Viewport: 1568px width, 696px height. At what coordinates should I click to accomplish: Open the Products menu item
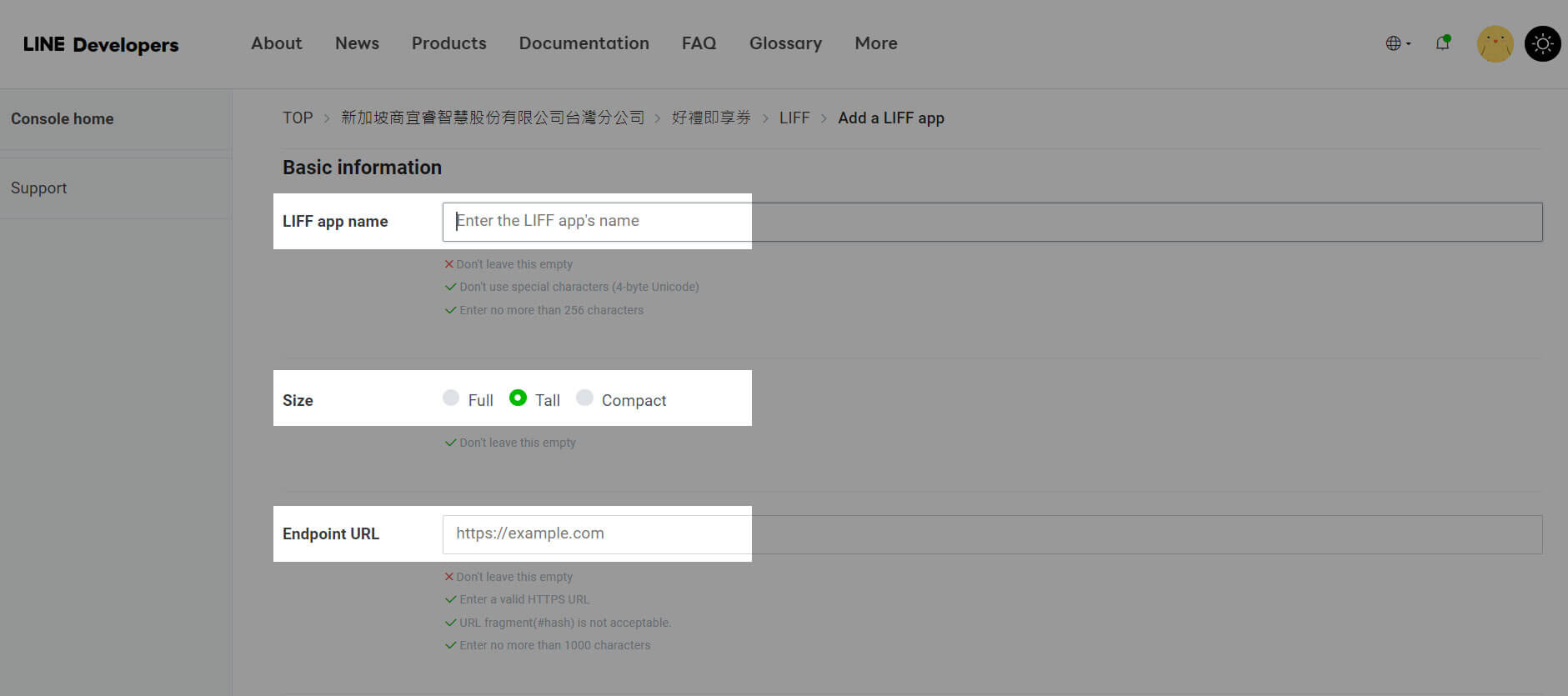pos(448,43)
